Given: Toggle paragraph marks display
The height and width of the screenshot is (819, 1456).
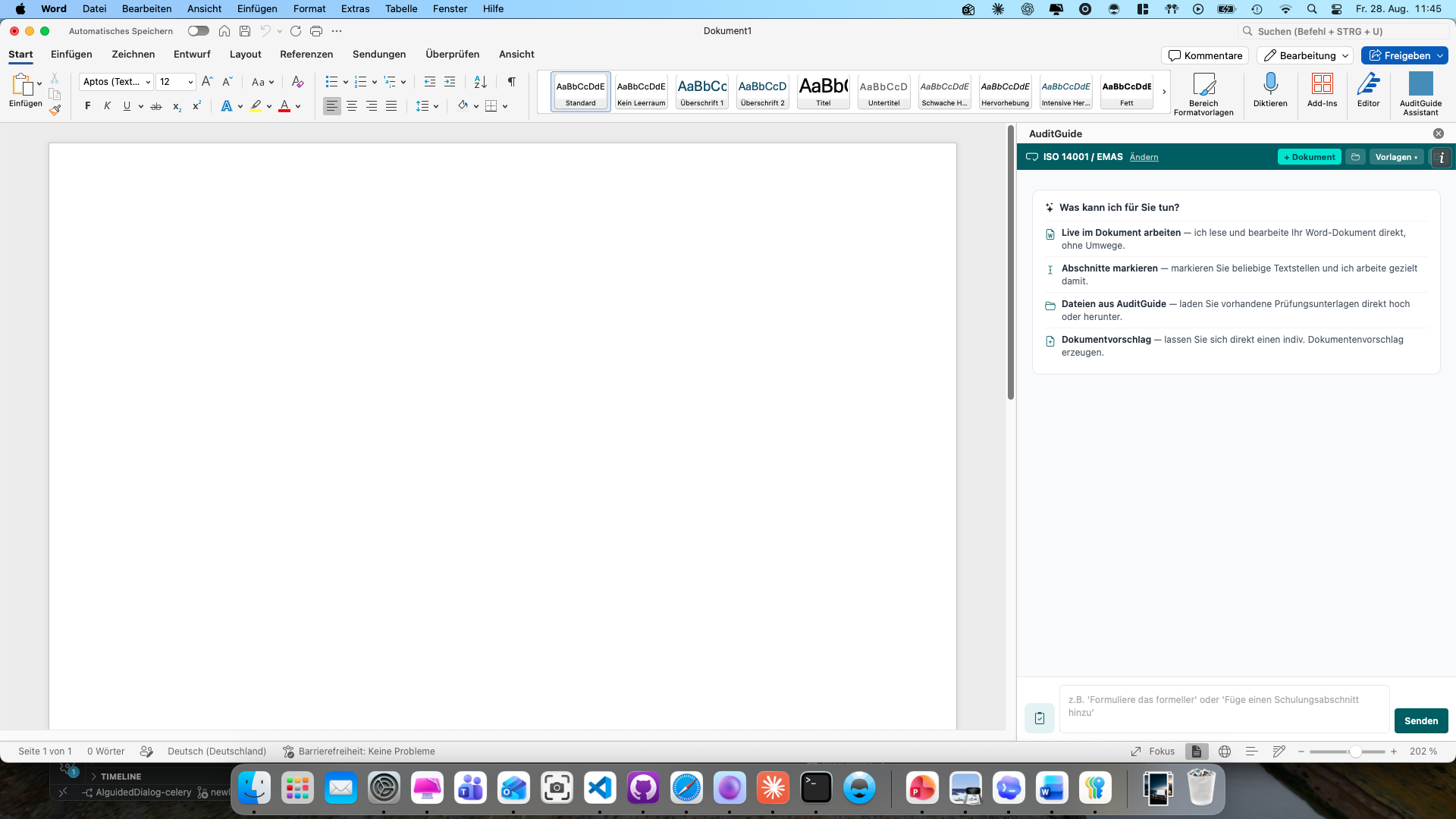Looking at the screenshot, I should (x=512, y=82).
